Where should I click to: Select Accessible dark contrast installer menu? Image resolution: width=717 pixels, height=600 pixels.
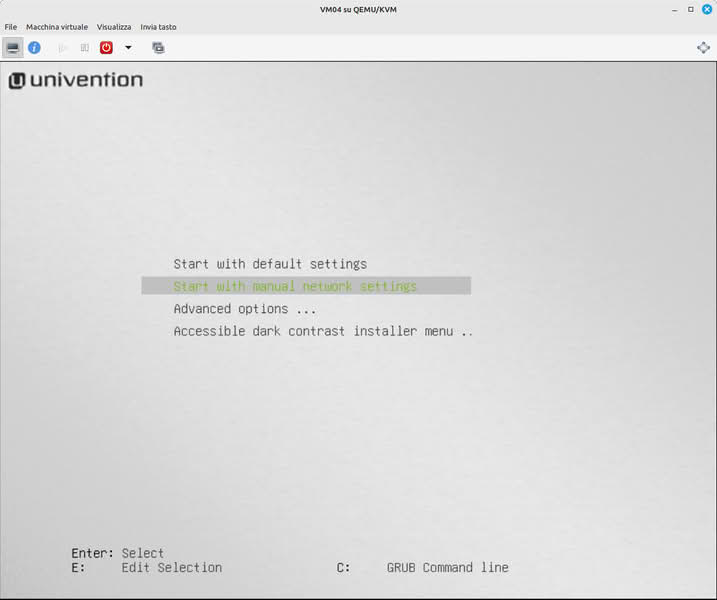click(323, 331)
